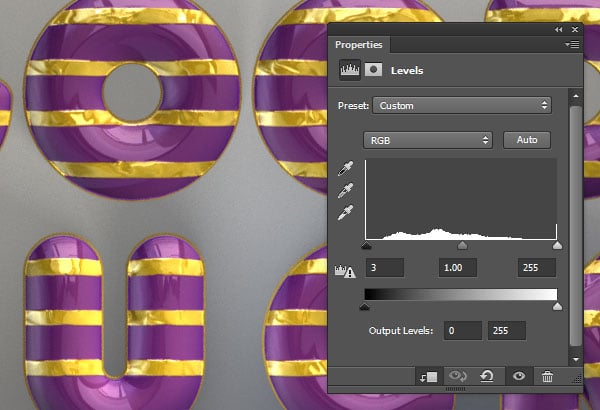
Task: Close the Properties panel
Action: 575,29
